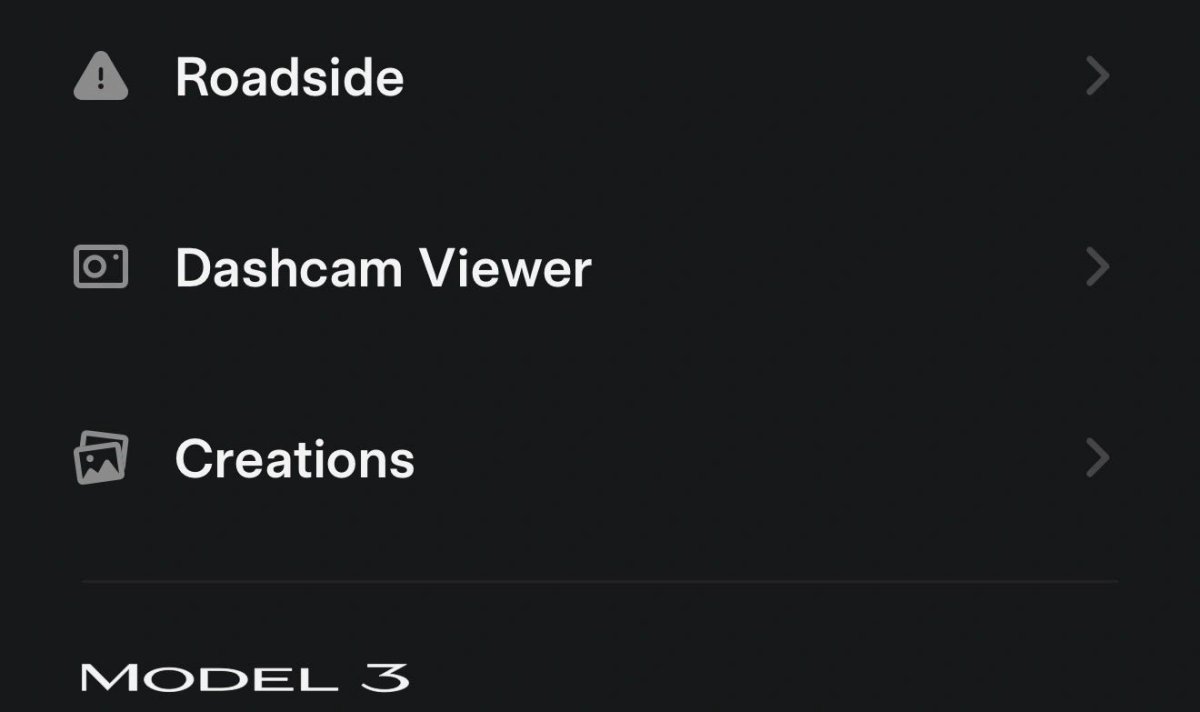The width and height of the screenshot is (1200, 712).
Task: Click the chevron next to Creations
Action: (1097, 458)
